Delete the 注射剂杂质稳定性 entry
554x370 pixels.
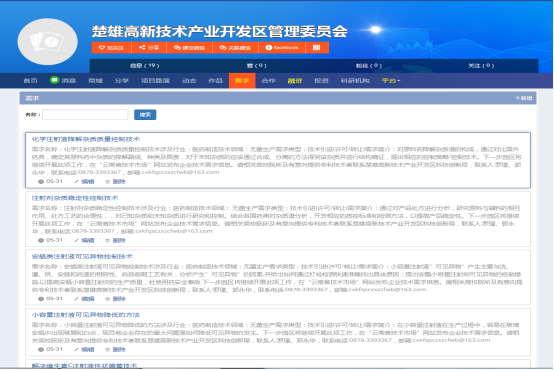[x=116, y=240]
